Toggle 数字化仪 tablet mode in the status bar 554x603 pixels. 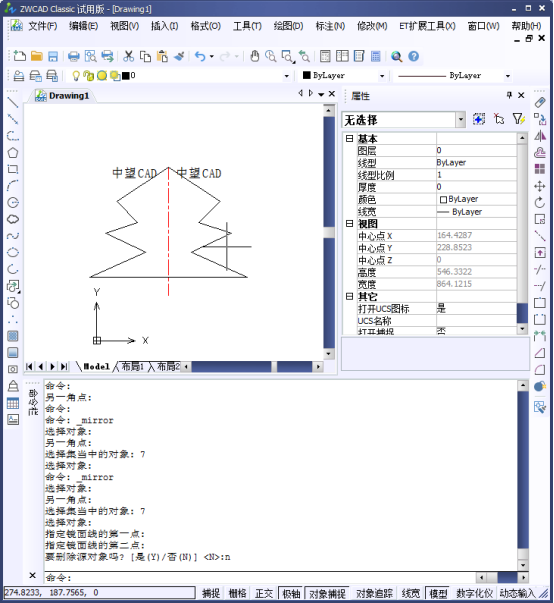(474, 593)
